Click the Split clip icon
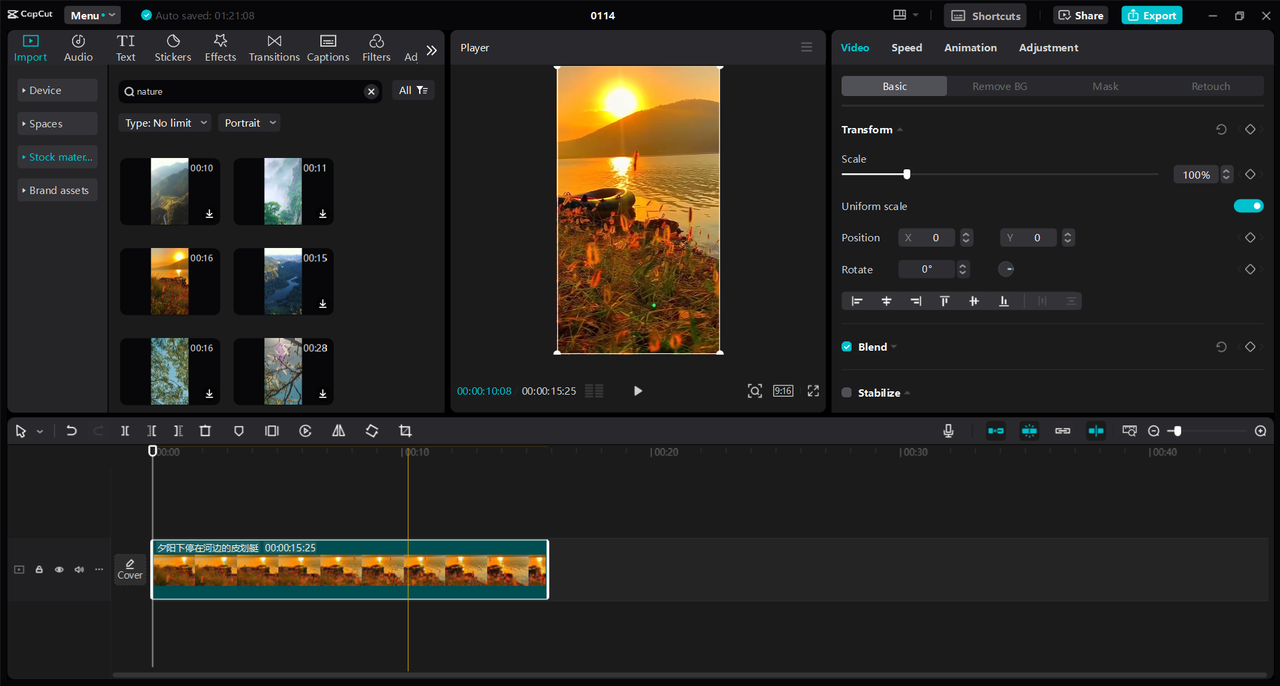 125,431
